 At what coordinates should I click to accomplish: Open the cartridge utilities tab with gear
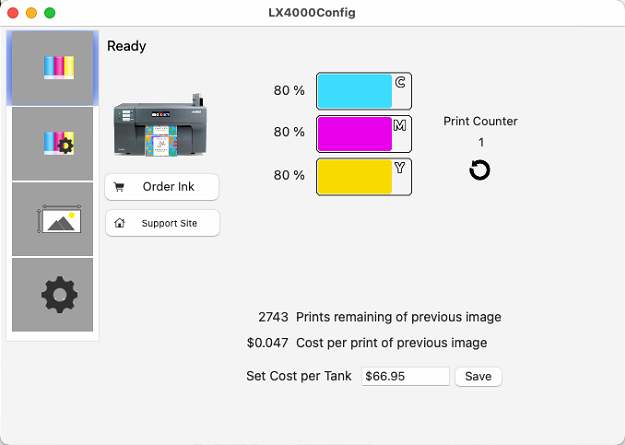coord(52,144)
